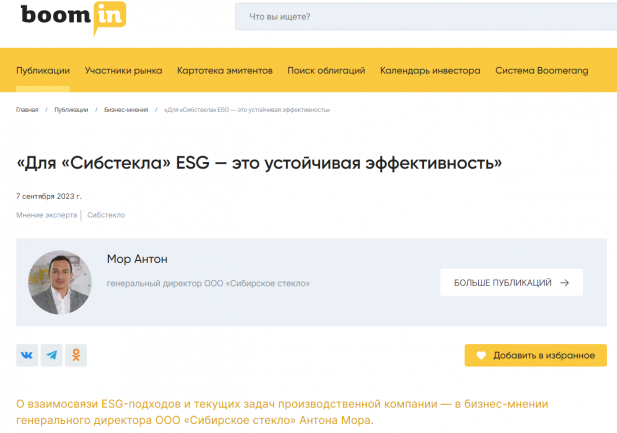The height and width of the screenshot is (433, 617).
Task: Open Антон Мор author photo
Action: (x=60, y=282)
